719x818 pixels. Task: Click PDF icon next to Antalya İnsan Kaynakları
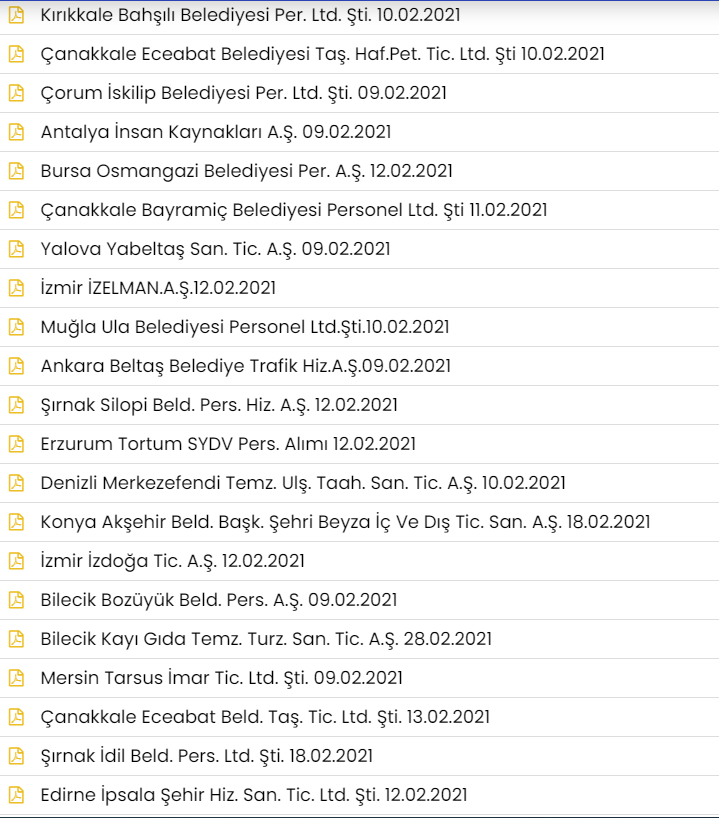tap(16, 132)
